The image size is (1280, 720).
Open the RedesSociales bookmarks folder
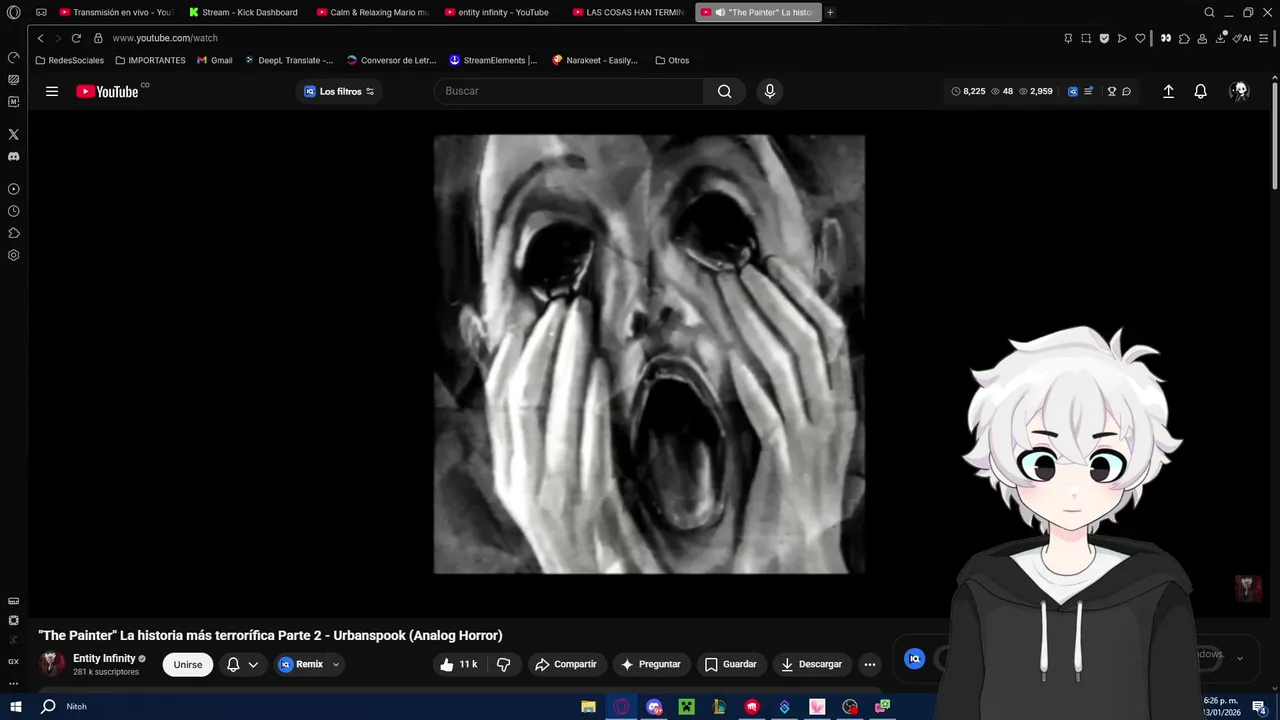70,60
